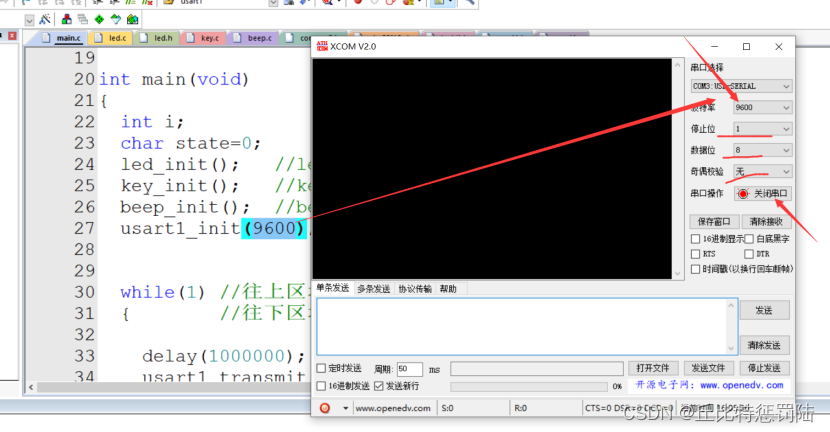Click the R:0 received counter in status bar
The height and width of the screenshot is (432, 830).
[520, 408]
